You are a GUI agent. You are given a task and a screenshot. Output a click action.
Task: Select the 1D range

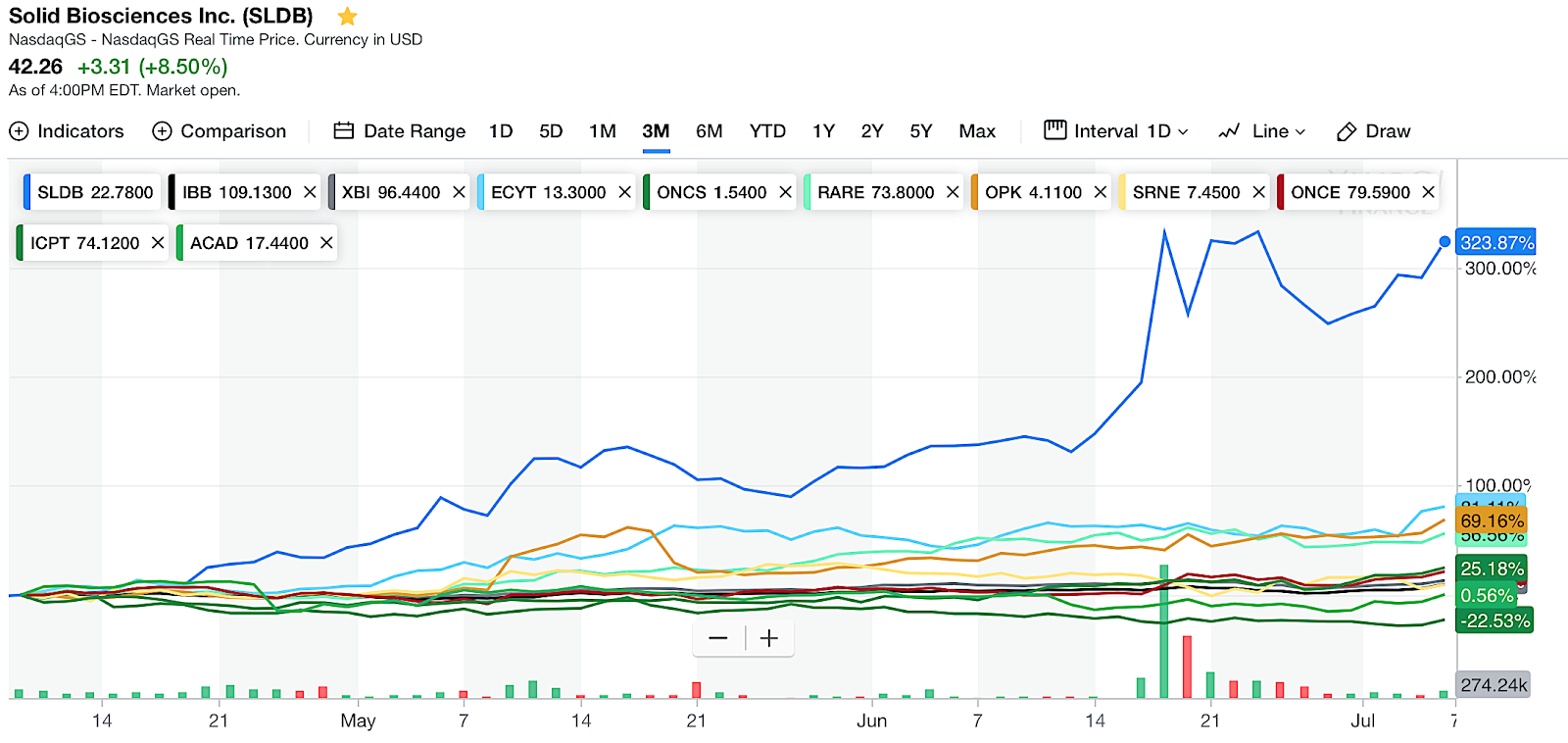click(501, 131)
